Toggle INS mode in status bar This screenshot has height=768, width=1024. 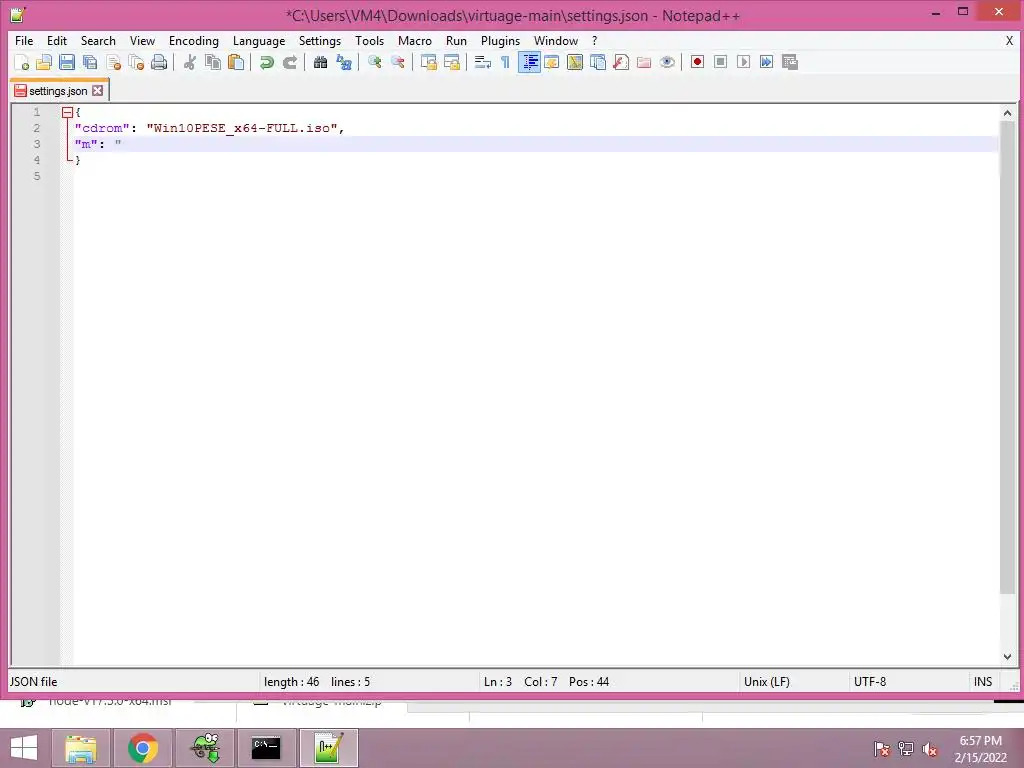[x=983, y=682]
